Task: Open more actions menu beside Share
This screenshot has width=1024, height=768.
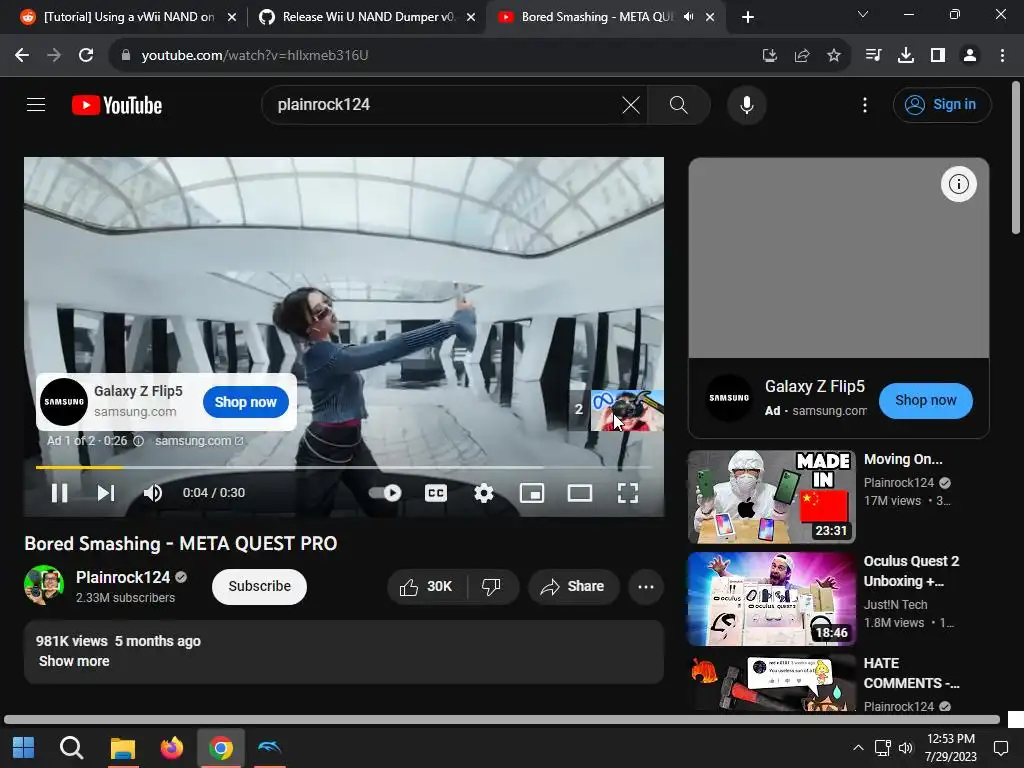Action: [x=646, y=586]
